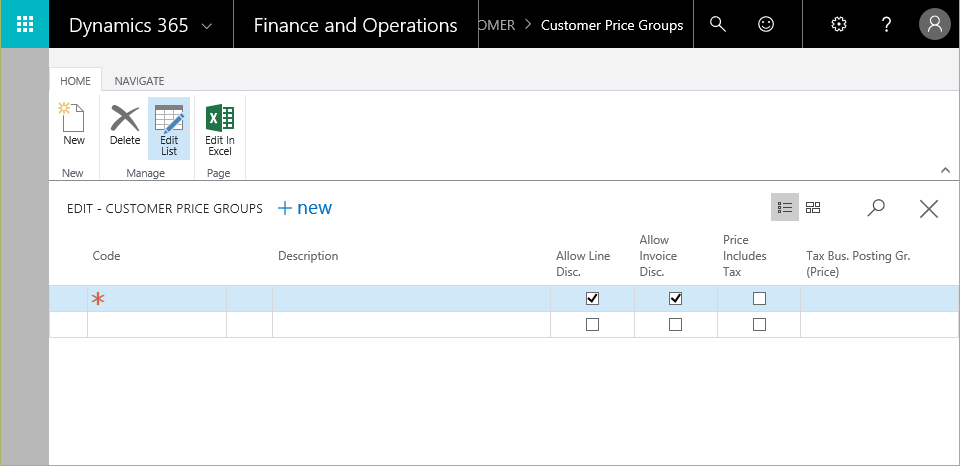The image size is (960, 466).
Task: Click the Price Includes Tax column header
Action: pos(744,256)
